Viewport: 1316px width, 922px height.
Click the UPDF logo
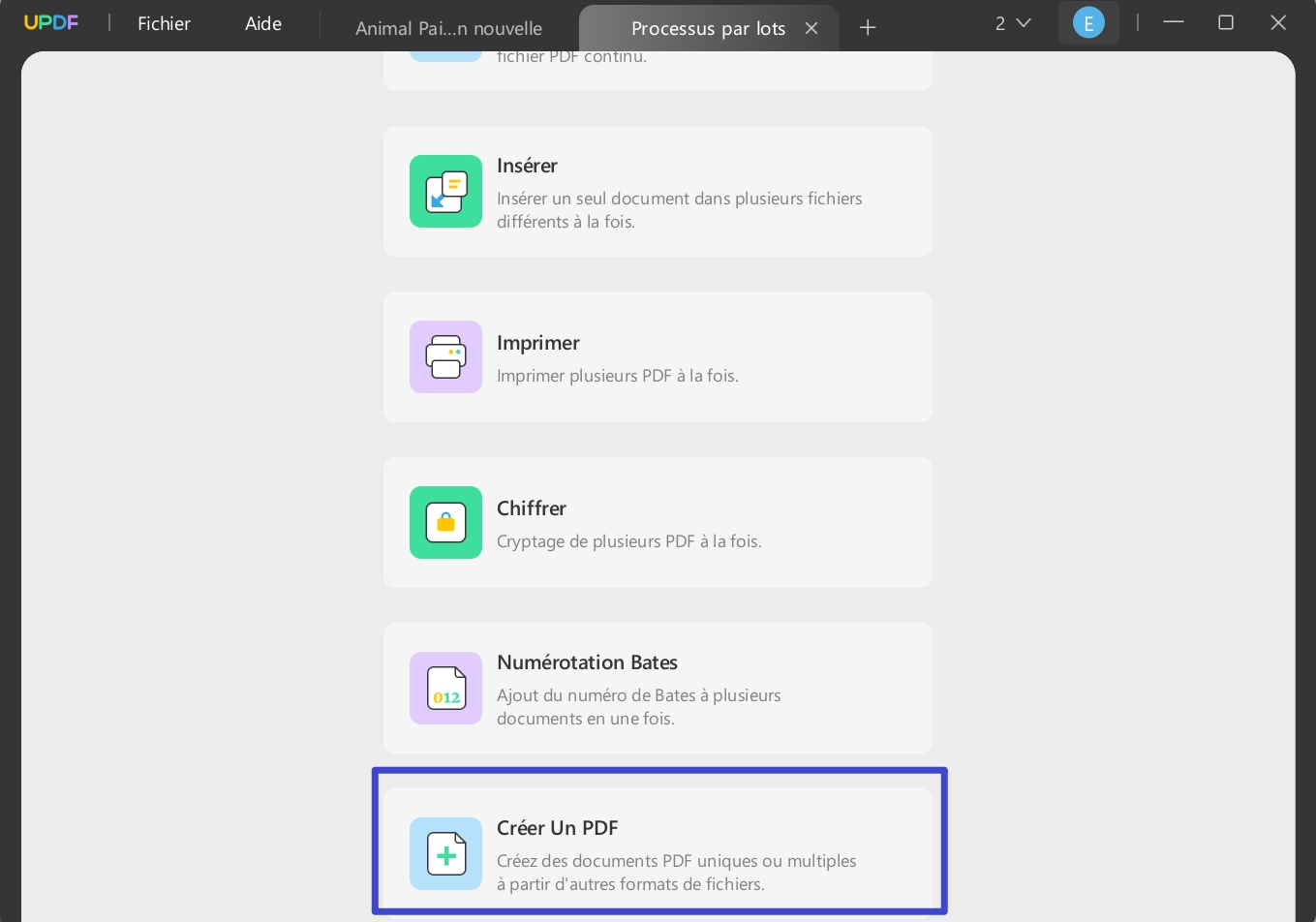(51, 22)
